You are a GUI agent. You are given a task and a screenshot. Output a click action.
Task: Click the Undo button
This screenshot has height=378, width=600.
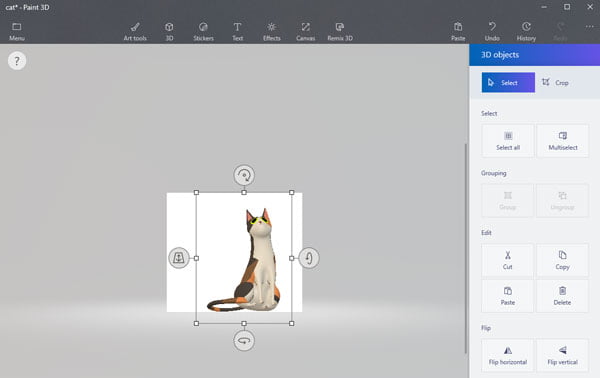492,32
